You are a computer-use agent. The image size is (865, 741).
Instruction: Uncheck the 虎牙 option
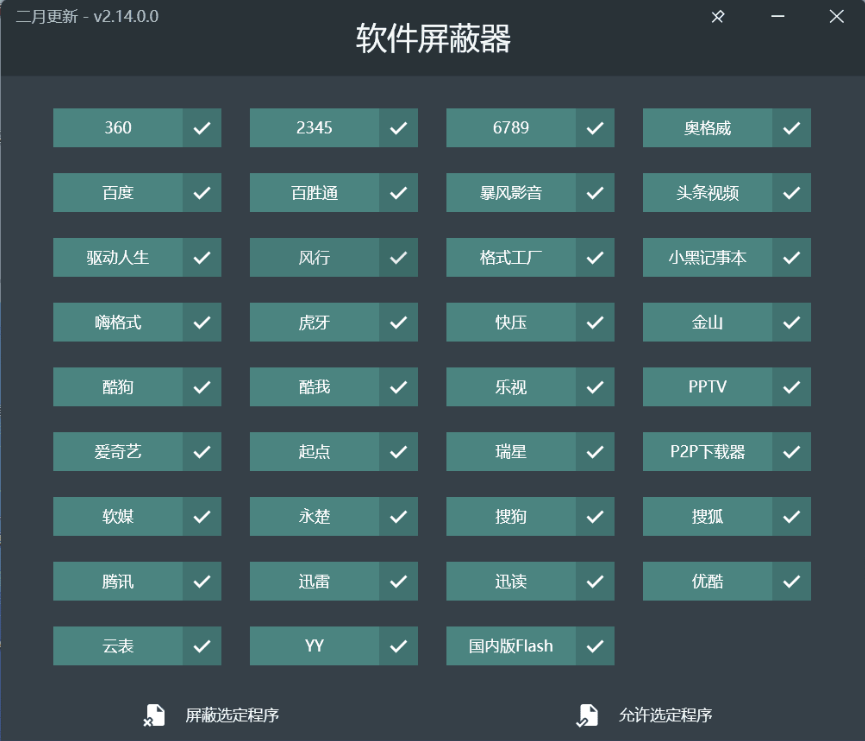(398, 322)
